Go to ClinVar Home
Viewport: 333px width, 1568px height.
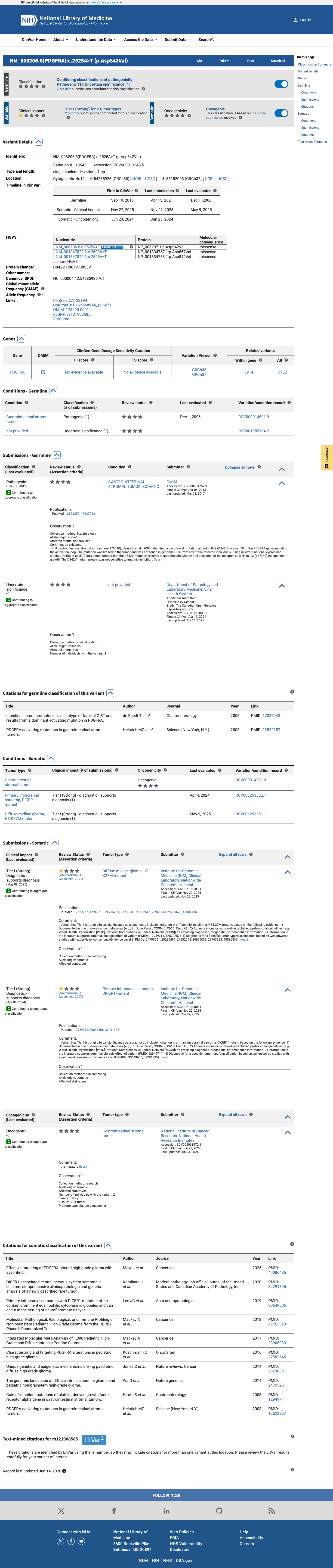pos(34,40)
